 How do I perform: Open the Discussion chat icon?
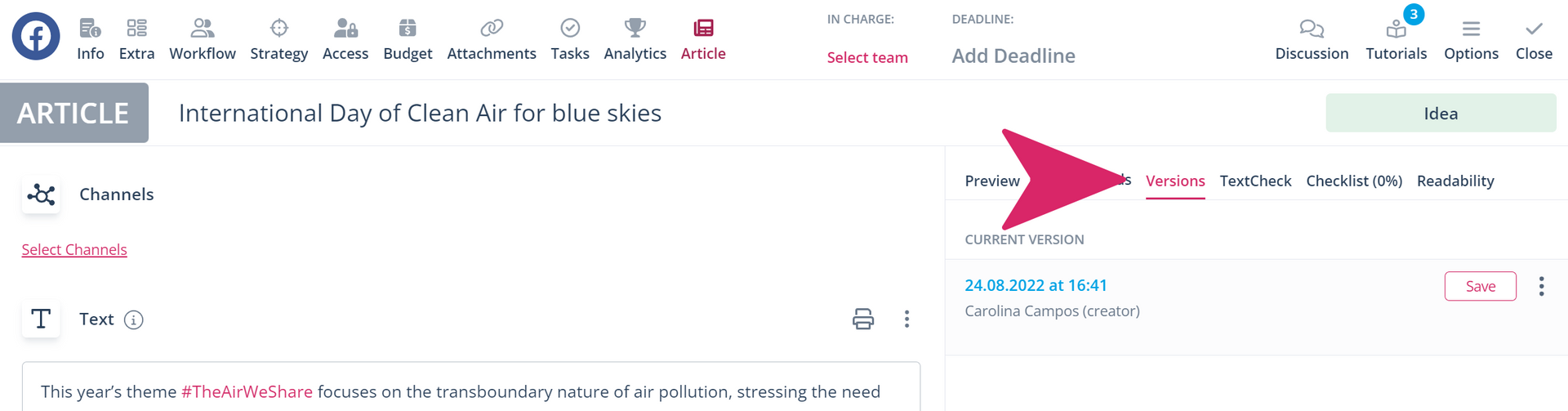[x=1312, y=29]
